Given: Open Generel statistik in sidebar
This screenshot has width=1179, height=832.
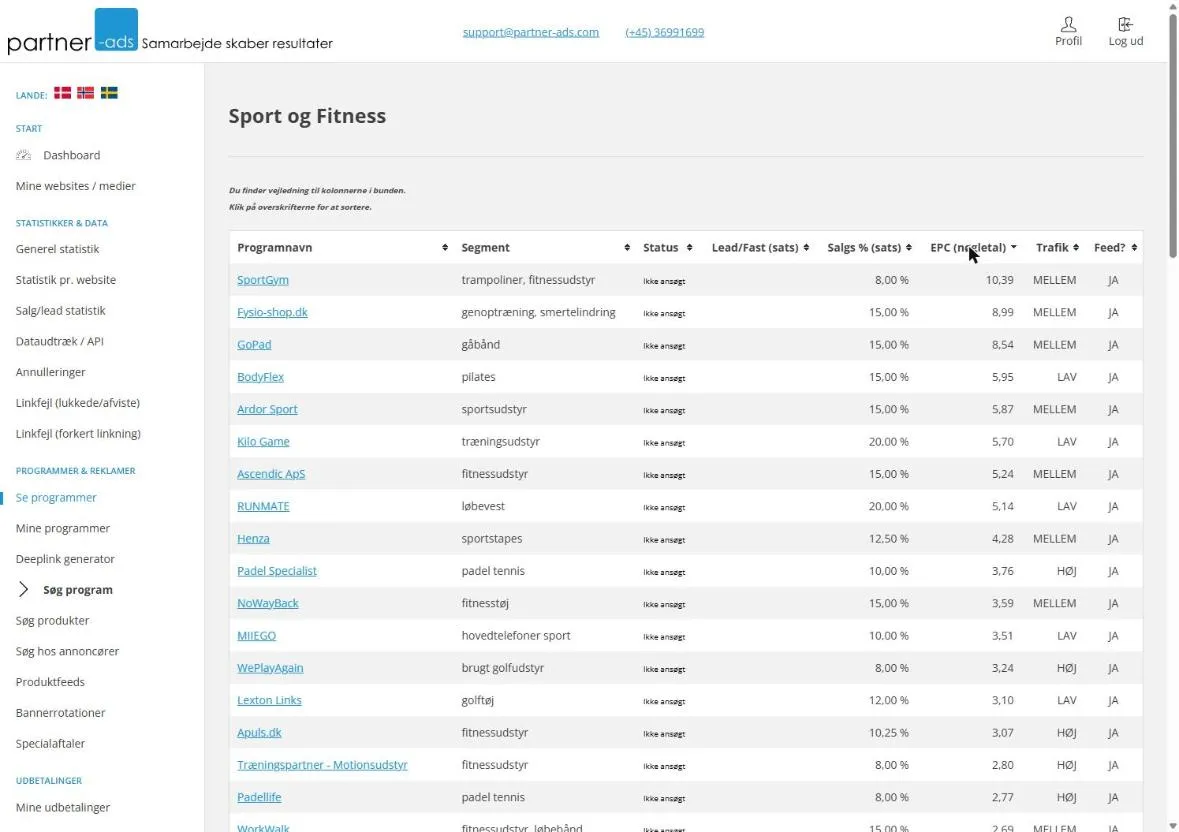Looking at the screenshot, I should pyautogui.click(x=57, y=249).
